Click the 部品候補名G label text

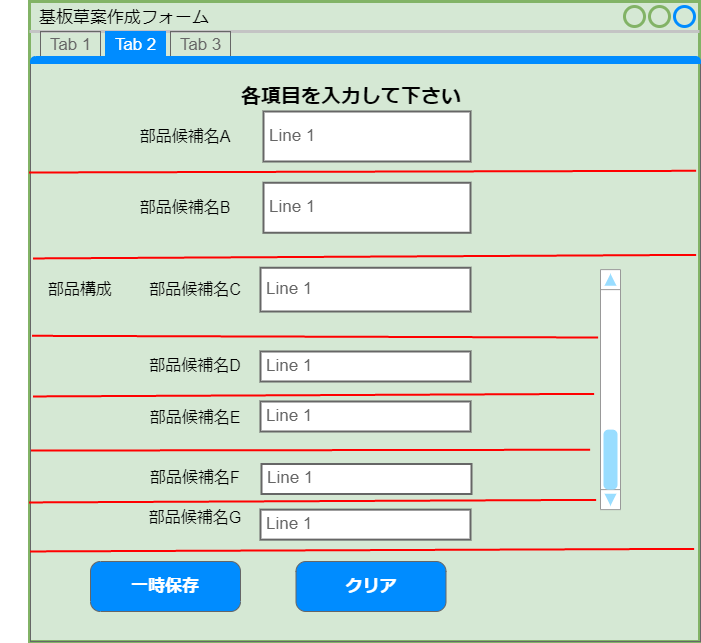(195, 517)
